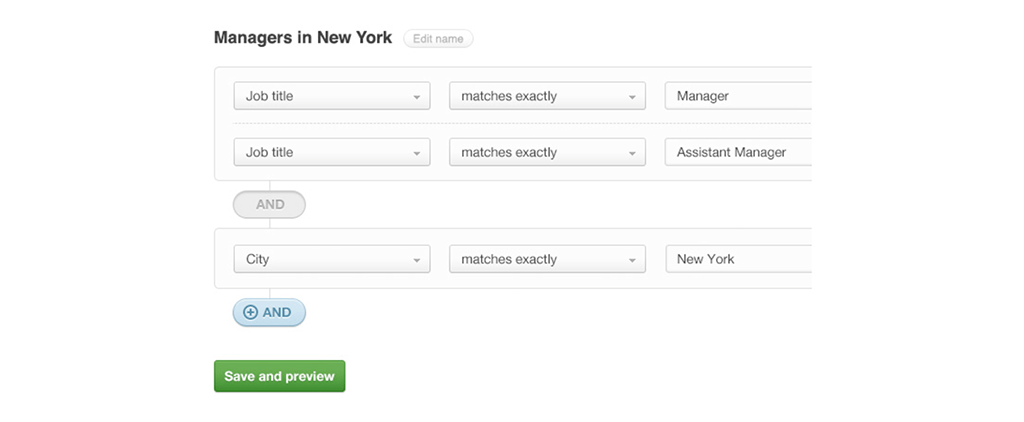The height and width of the screenshot is (422, 1024).
Task: Open the first Job title field dropdown
Action: (331, 96)
